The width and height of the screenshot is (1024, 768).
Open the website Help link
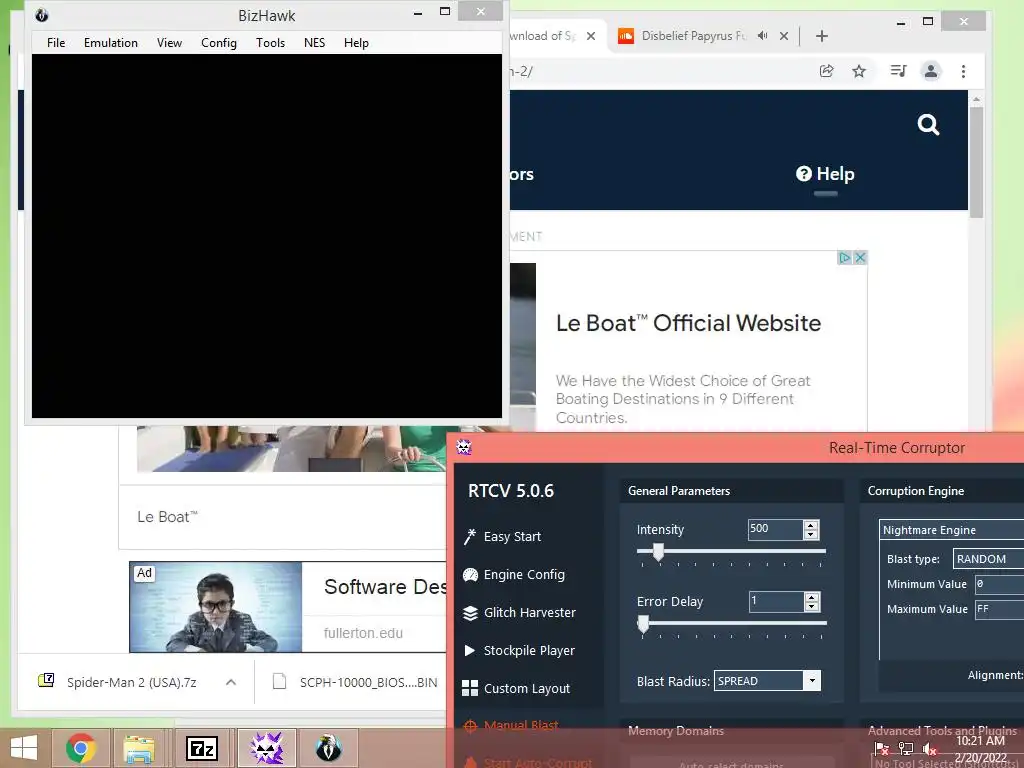click(825, 174)
